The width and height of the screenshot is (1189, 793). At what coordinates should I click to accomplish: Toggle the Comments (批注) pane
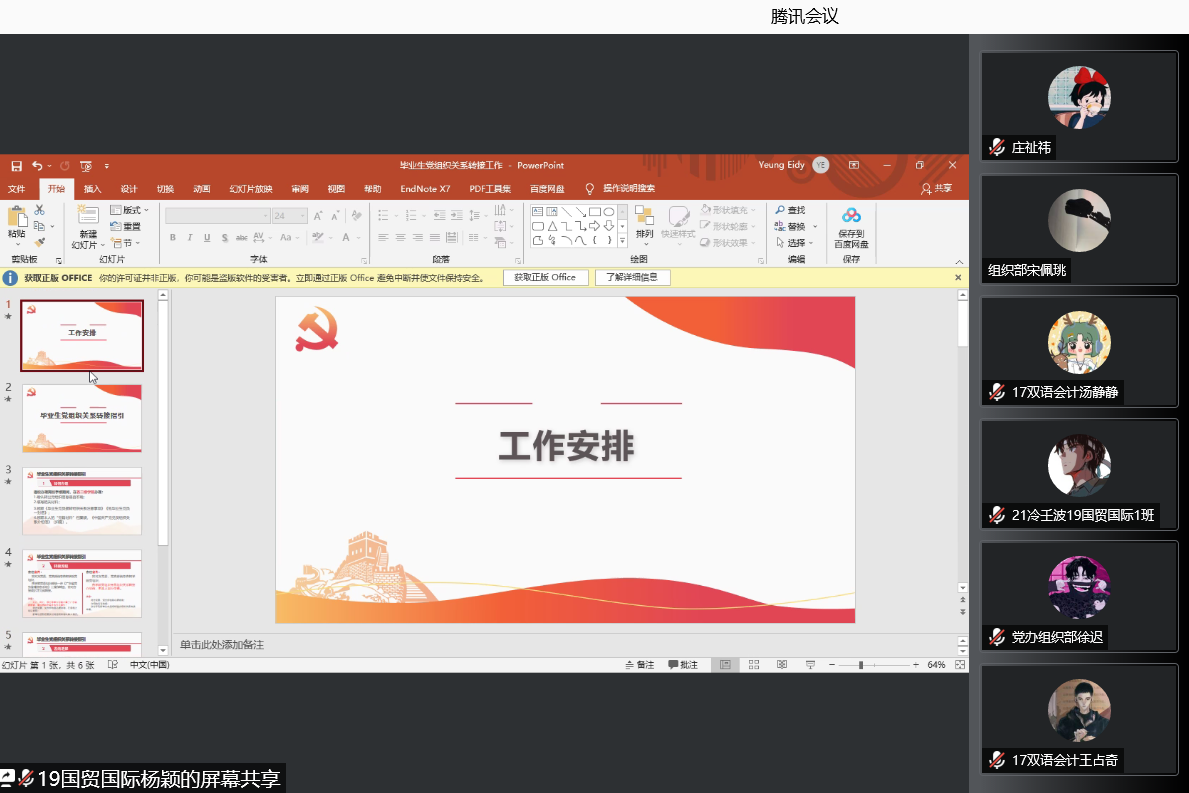click(683, 665)
